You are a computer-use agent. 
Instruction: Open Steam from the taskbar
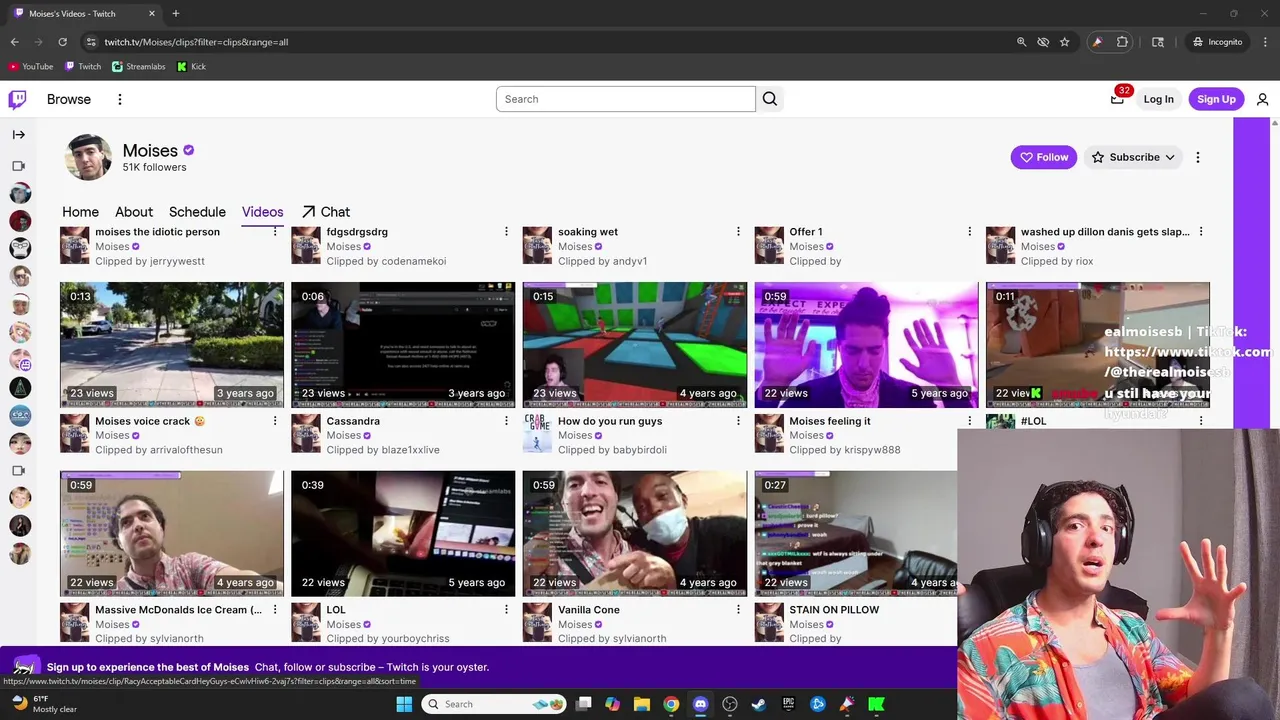[759, 704]
